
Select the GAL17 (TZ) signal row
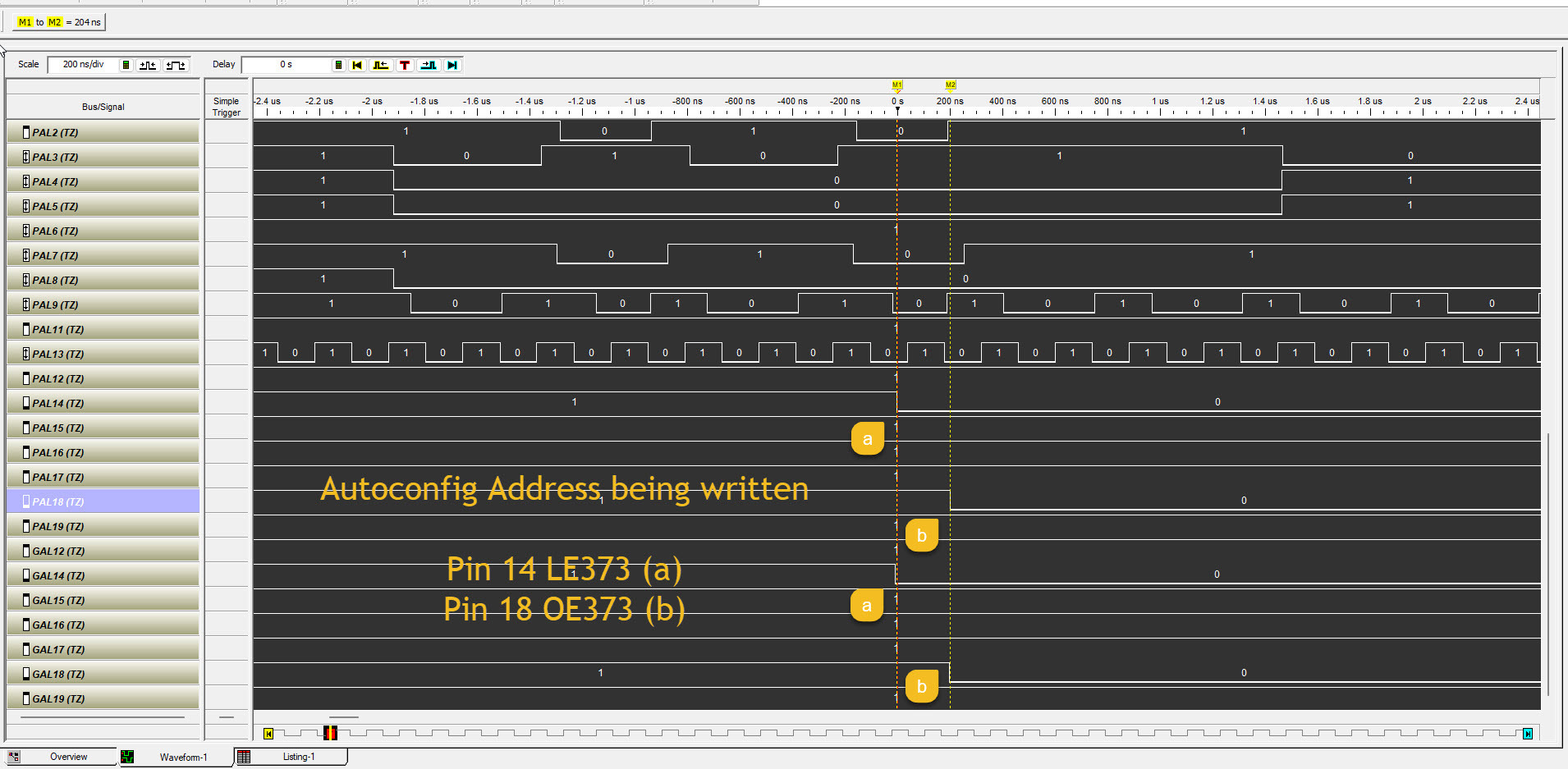click(x=103, y=649)
